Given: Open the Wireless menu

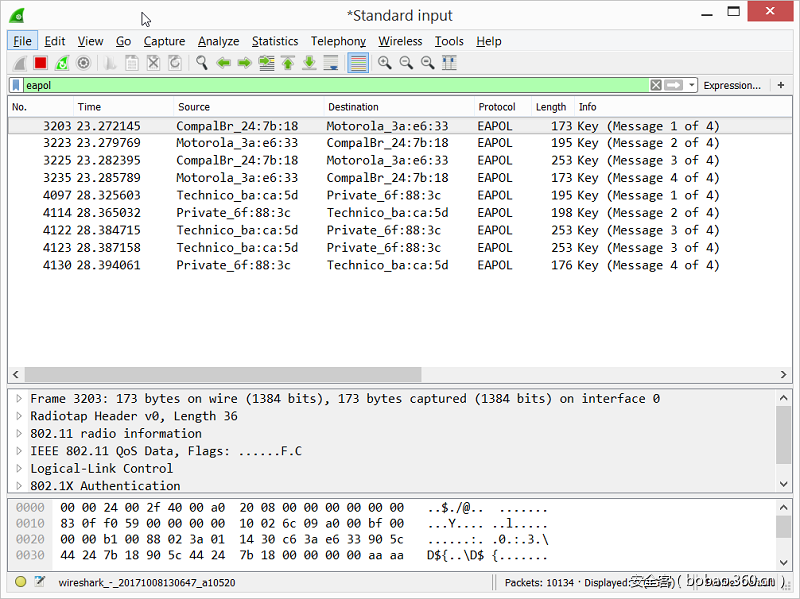Looking at the screenshot, I should [x=400, y=41].
